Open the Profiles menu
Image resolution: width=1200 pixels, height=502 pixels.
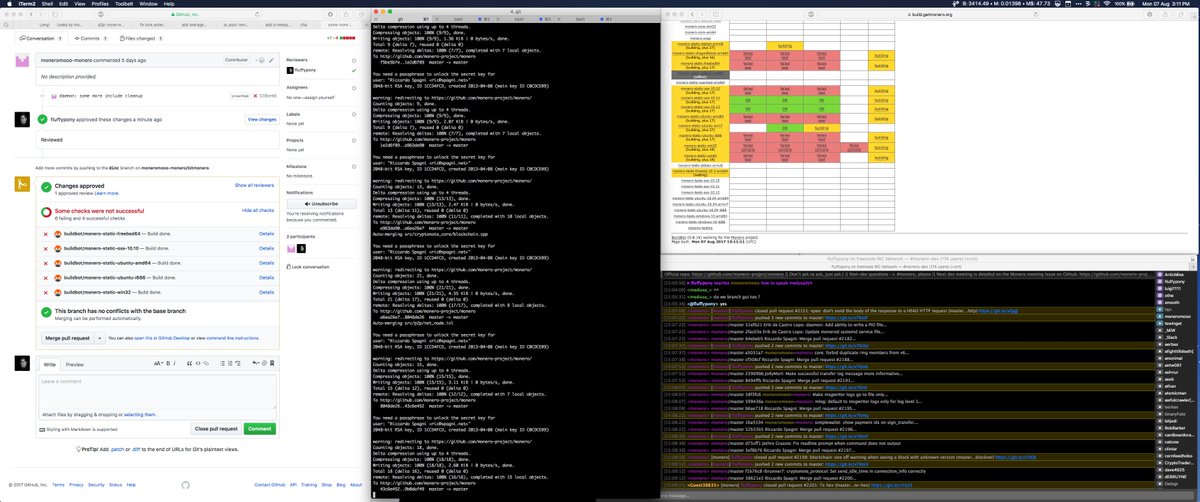(100, 4)
